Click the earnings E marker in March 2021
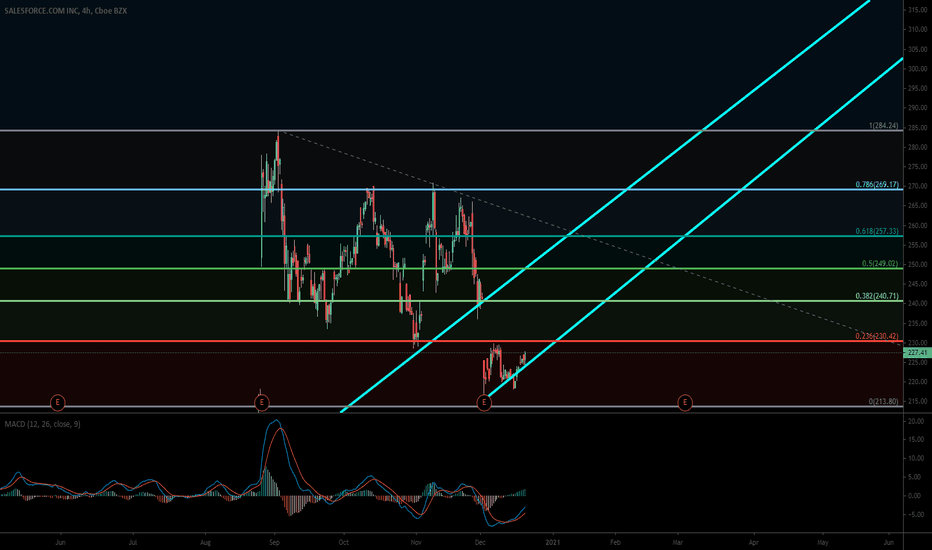932x550 pixels. [x=685, y=403]
